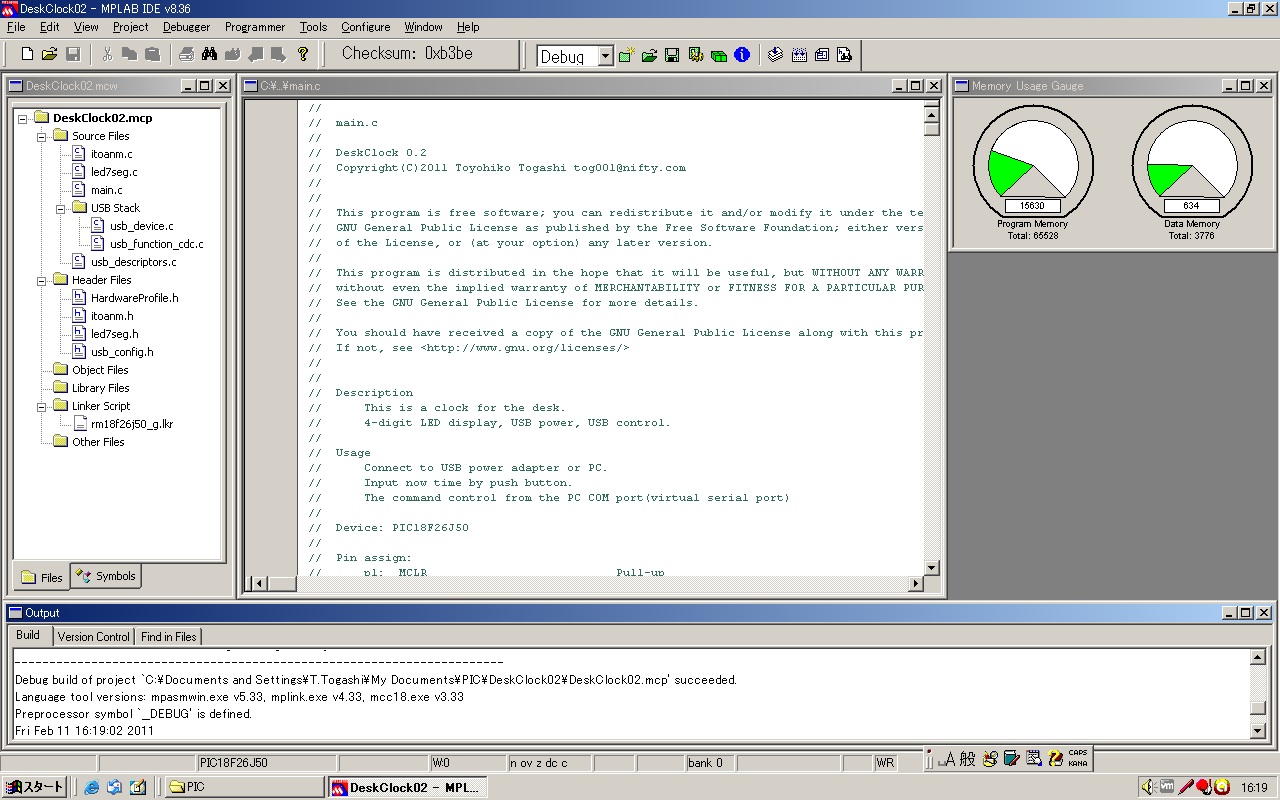Click the DeskClock02 MPLAB taskbar button
The height and width of the screenshot is (800, 1280).
coord(408,787)
